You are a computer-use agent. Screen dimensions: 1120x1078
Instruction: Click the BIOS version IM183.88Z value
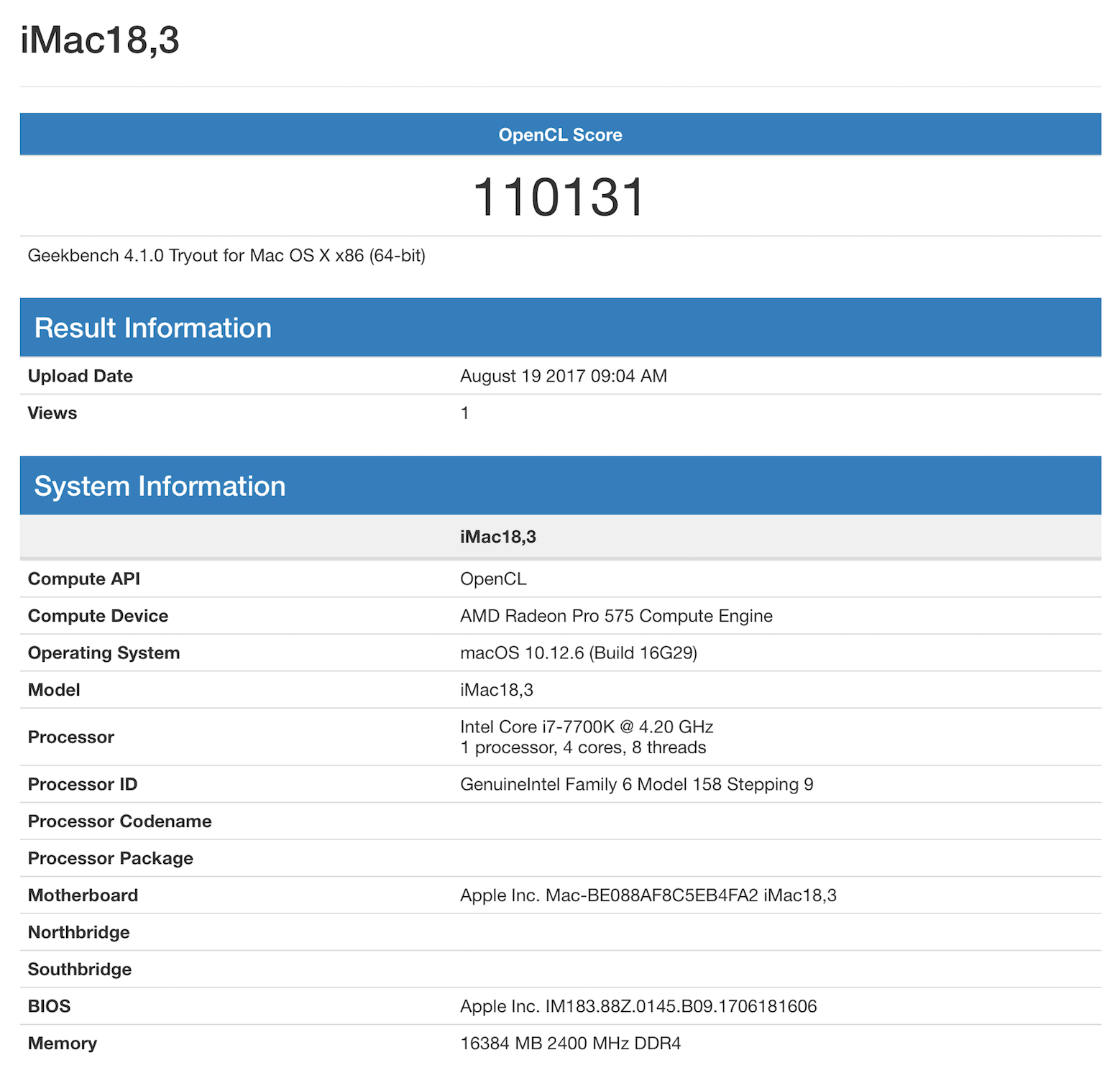[638, 1006]
